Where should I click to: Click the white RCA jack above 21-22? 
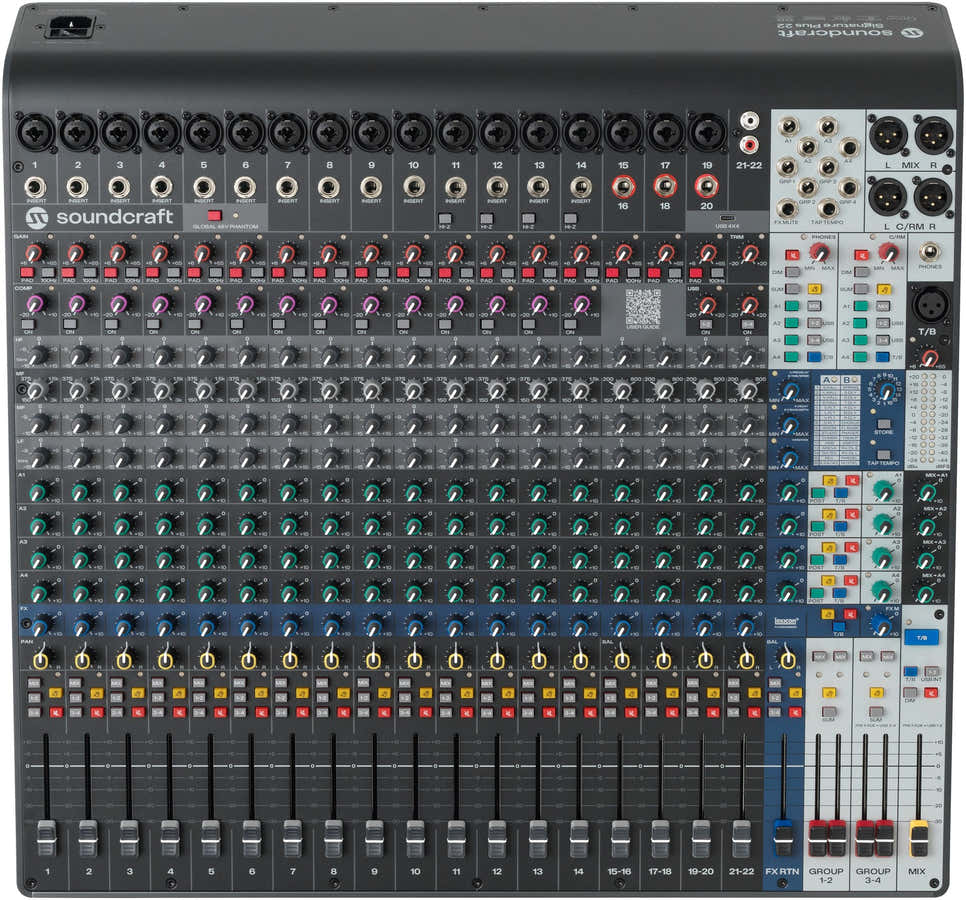coord(749,120)
